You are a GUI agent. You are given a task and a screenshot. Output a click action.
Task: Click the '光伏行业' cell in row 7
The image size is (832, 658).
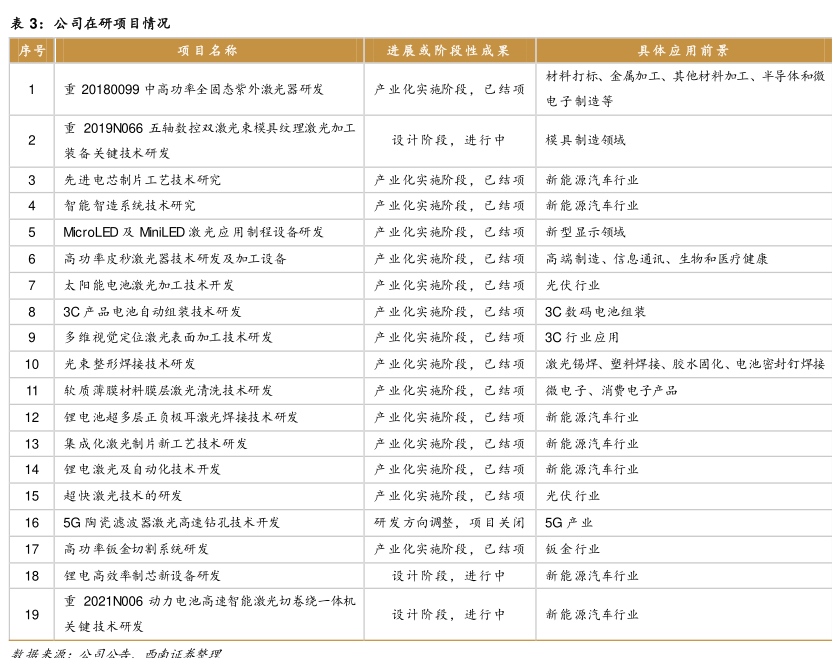(x=573, y=285)
